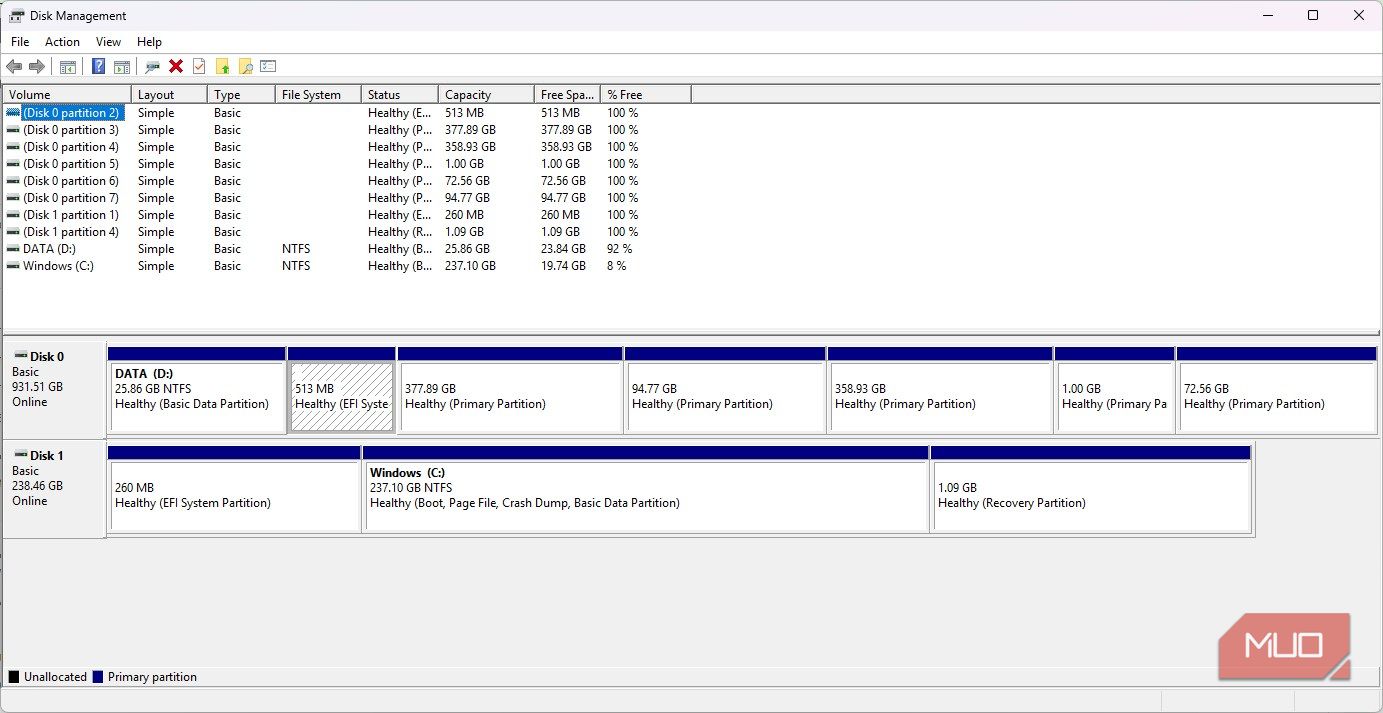This screenshot has width=1383, height=713.
Task: Click the Back arrow toolbar icon
Action: (14, 66)
